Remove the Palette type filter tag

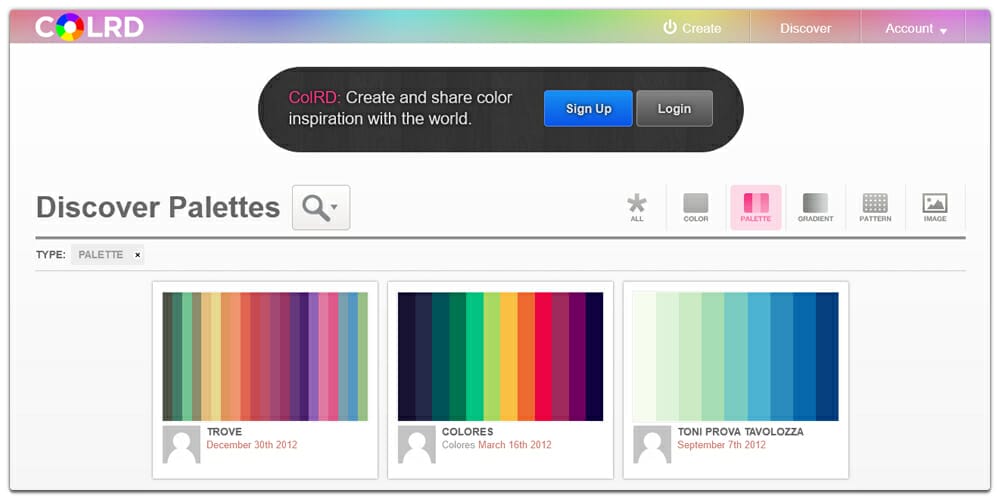click(137, 255)
